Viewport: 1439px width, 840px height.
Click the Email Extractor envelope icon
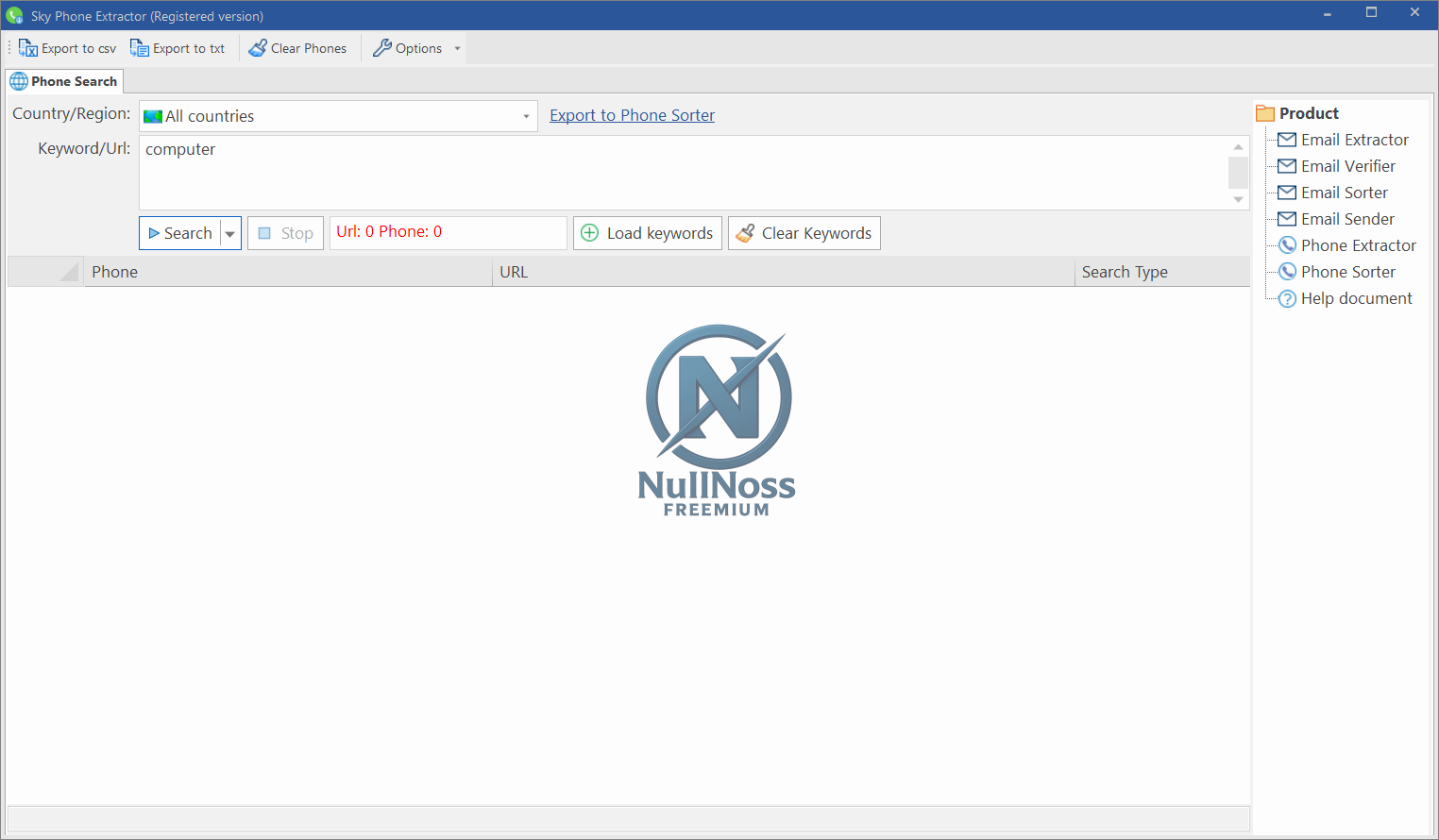pyautogui.click(x=1287, y=140)
